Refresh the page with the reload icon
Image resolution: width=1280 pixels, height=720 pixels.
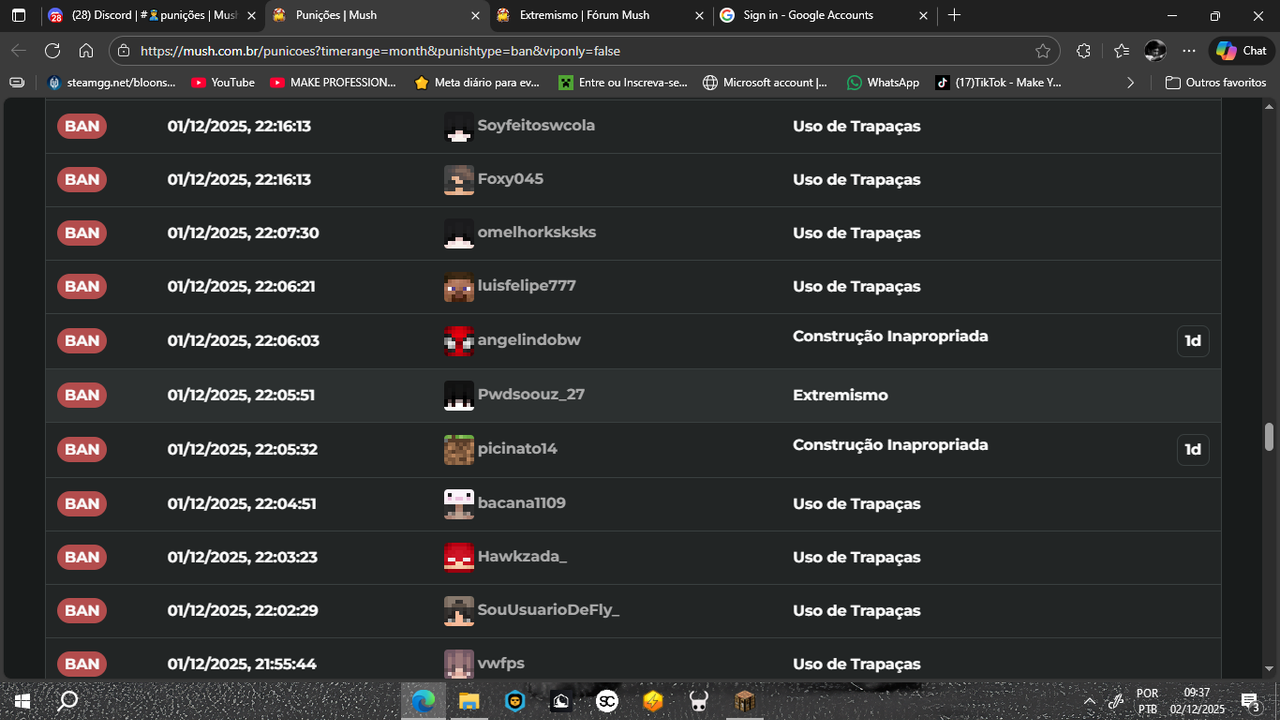point(52,51)
